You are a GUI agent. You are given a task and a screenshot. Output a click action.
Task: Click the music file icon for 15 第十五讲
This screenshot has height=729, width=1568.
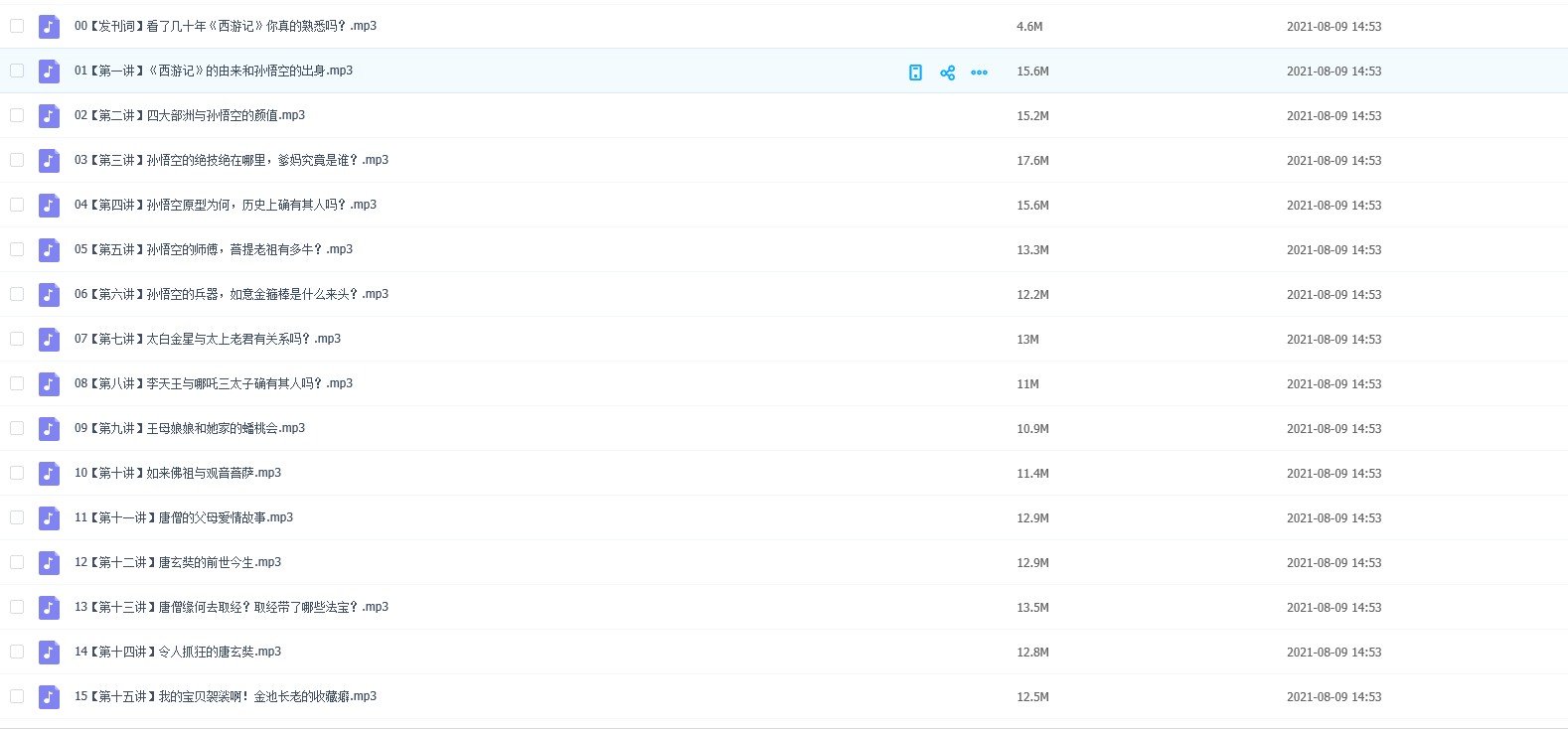49,697
